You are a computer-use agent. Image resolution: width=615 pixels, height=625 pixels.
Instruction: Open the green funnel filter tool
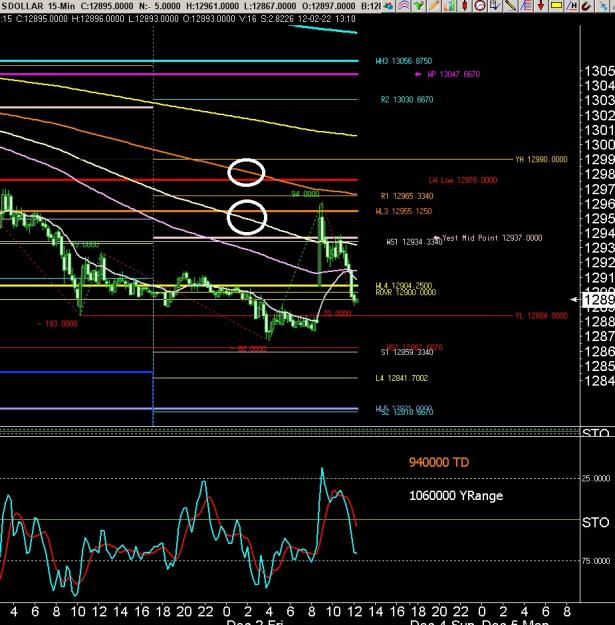[419, 6]
